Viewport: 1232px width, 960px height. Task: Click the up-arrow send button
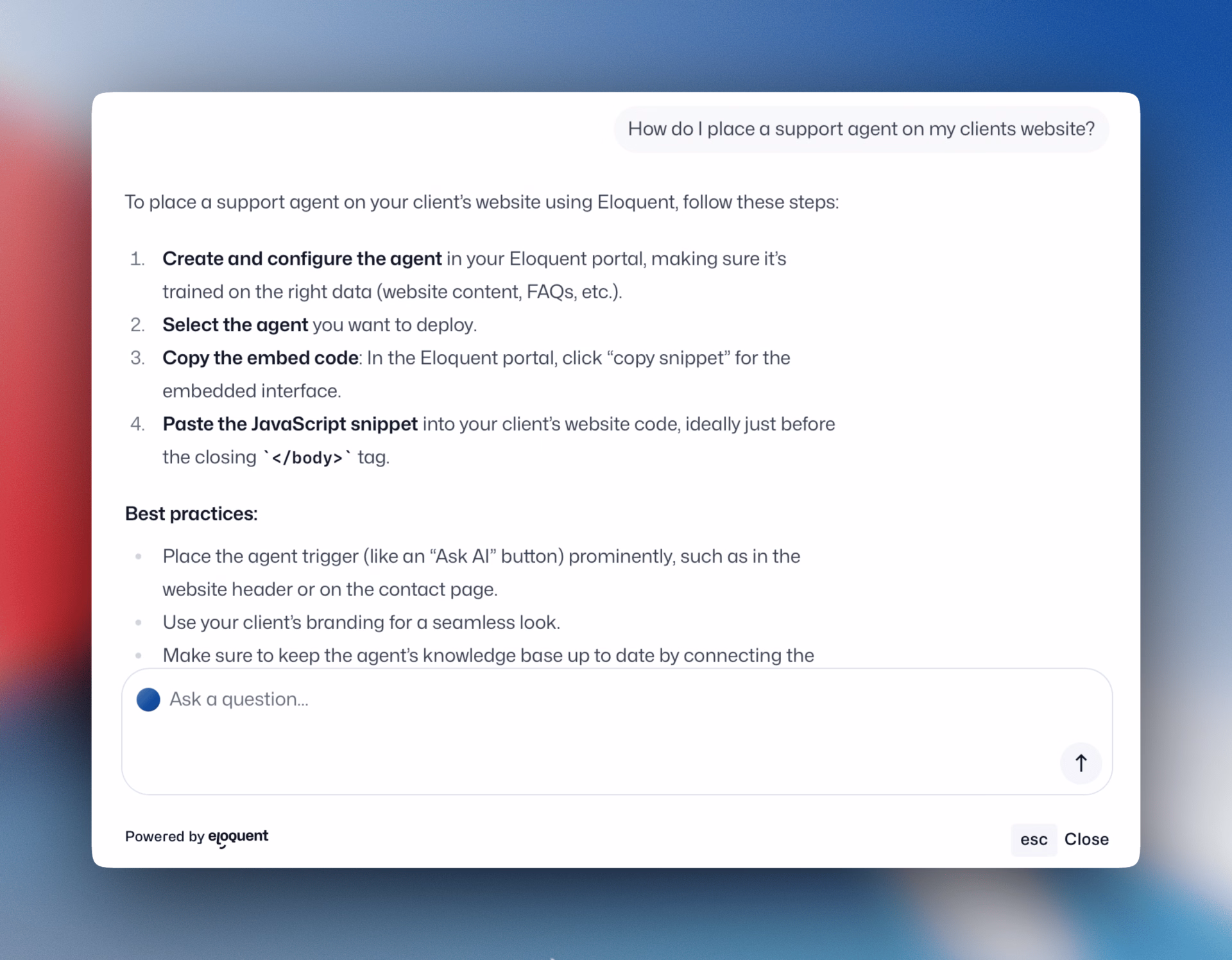(x=1081, y=763)
